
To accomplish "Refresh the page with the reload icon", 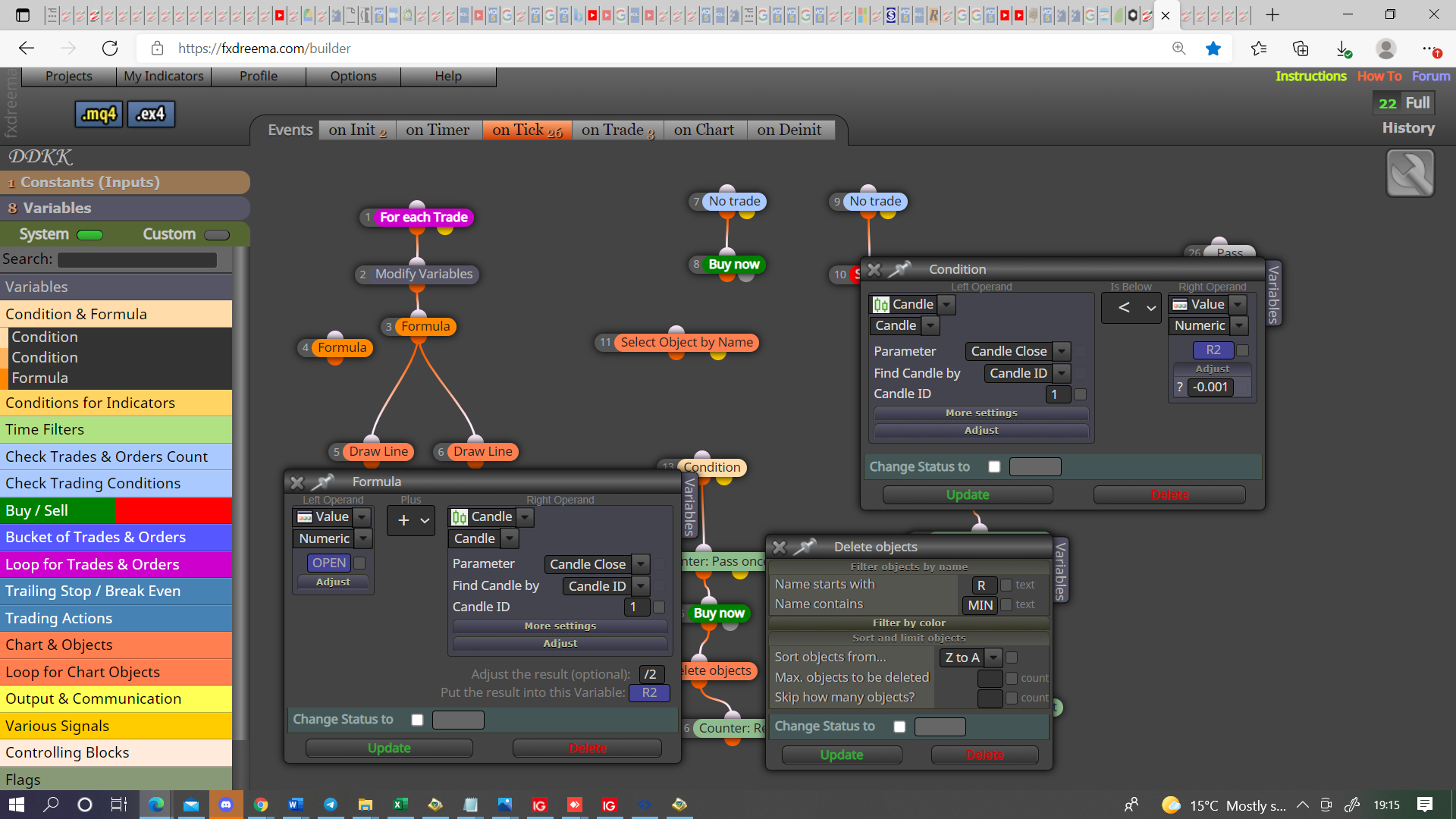I will pyautogui.click(x=110, y=49).
